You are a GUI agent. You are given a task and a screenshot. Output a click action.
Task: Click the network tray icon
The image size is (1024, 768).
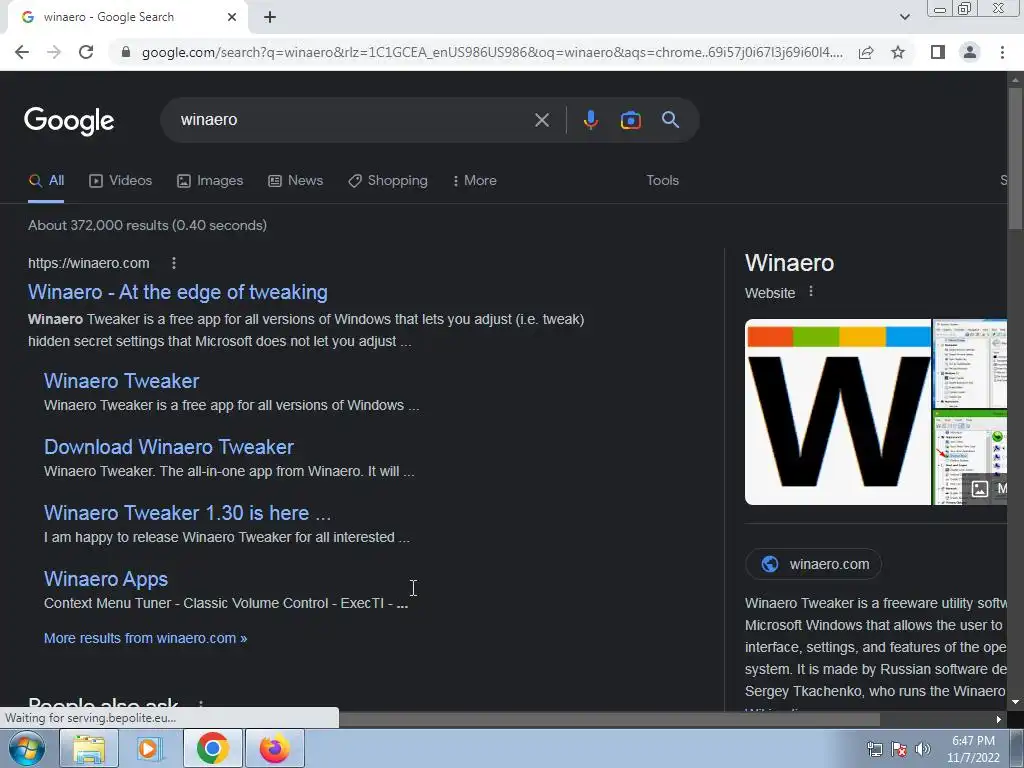[x=874, y=749]
